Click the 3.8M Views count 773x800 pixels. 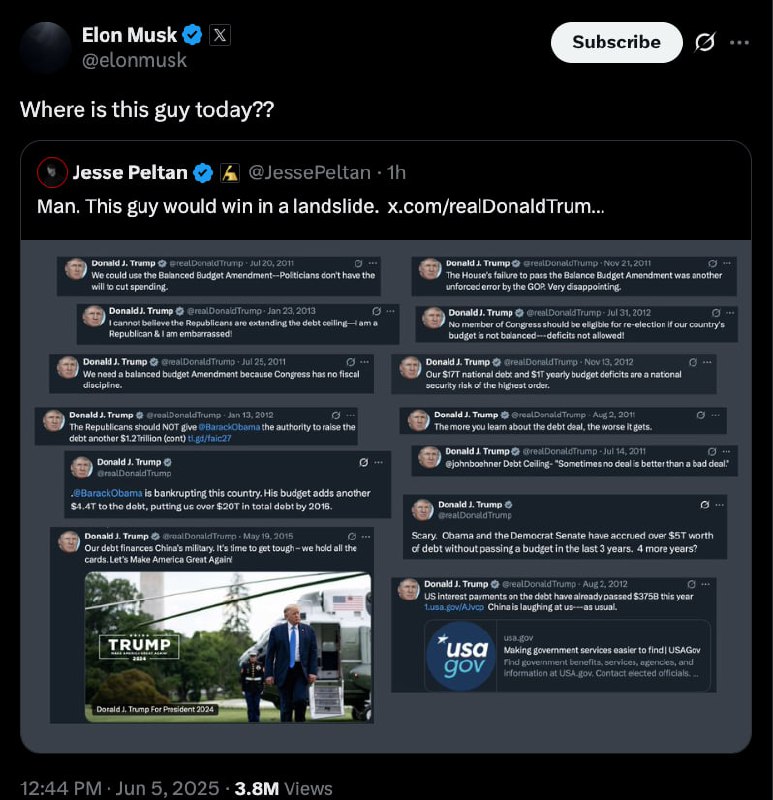pos(283,788)
